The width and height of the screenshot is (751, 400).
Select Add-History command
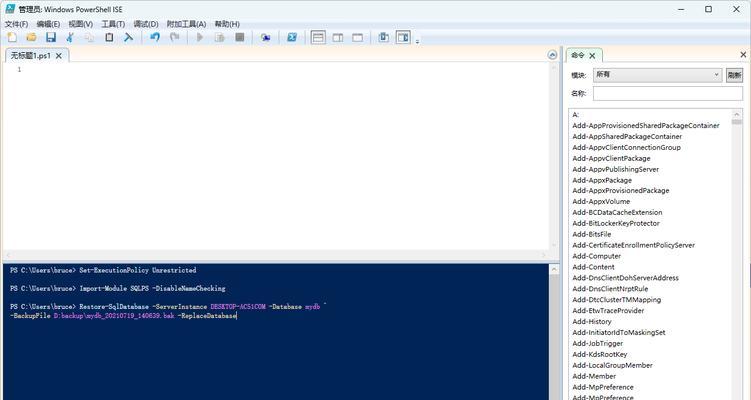coord(592,321)
